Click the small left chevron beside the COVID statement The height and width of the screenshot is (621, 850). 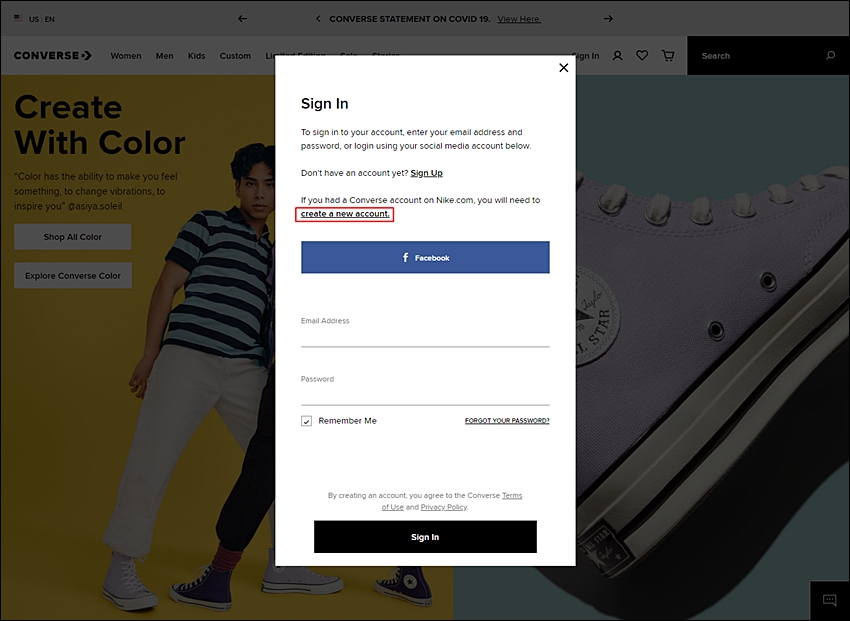click(318, 18)
